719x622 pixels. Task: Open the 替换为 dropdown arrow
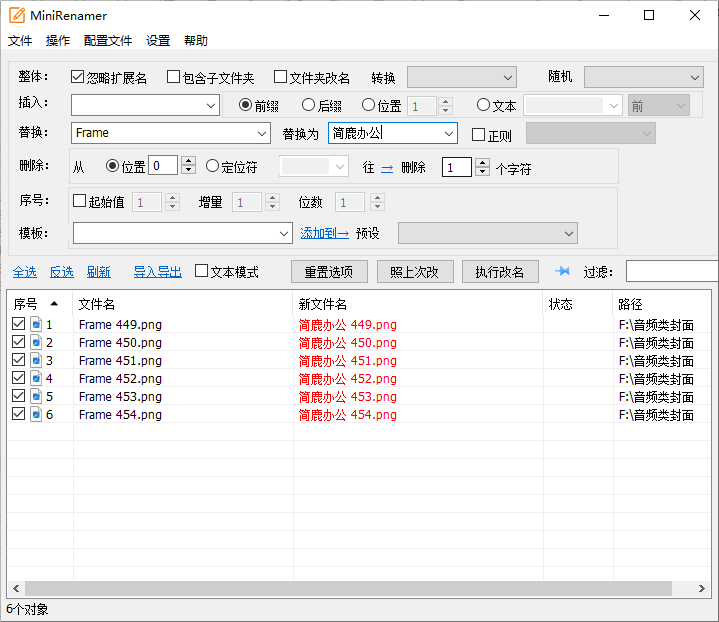(448, 133)
